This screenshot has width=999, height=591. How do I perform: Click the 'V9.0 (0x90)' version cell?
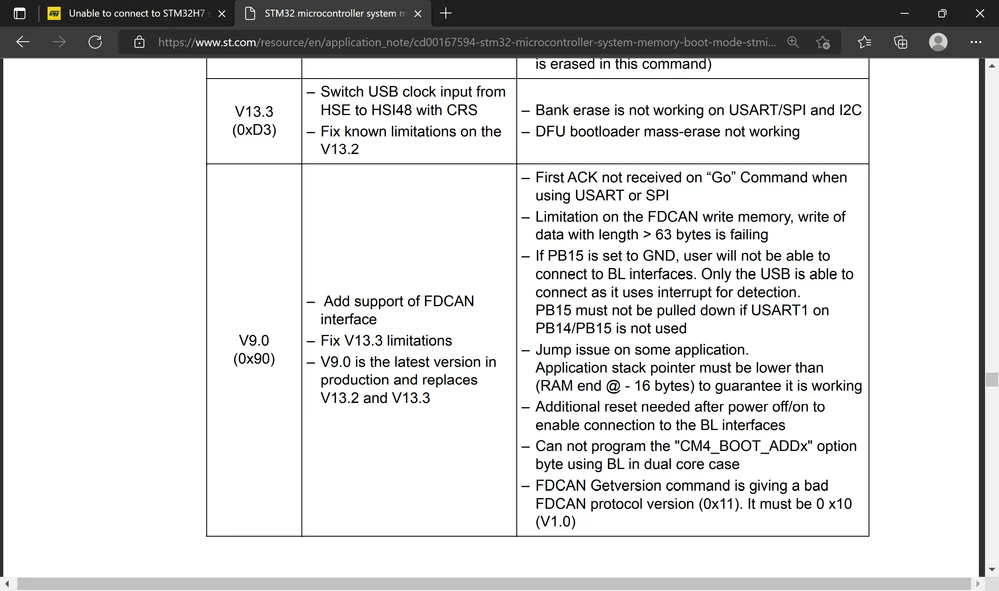254,350
